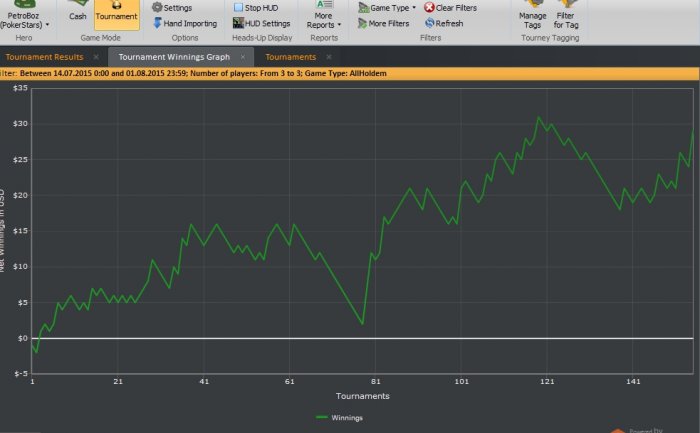Select Tournament game mode
The image size is (700, 433).
point(117,14)
